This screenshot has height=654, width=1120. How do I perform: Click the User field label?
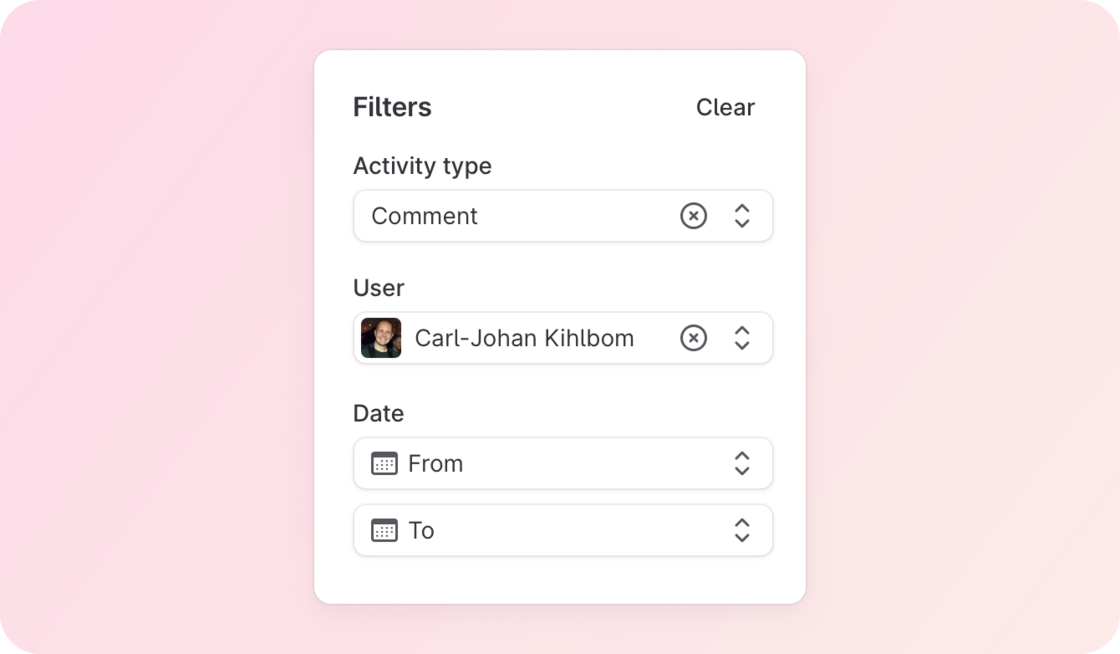point(379,288)
